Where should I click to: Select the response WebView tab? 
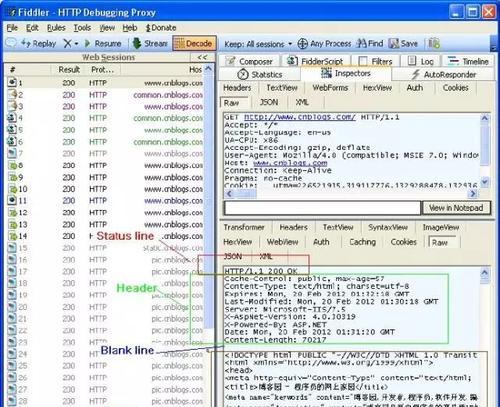click(282, 242)
